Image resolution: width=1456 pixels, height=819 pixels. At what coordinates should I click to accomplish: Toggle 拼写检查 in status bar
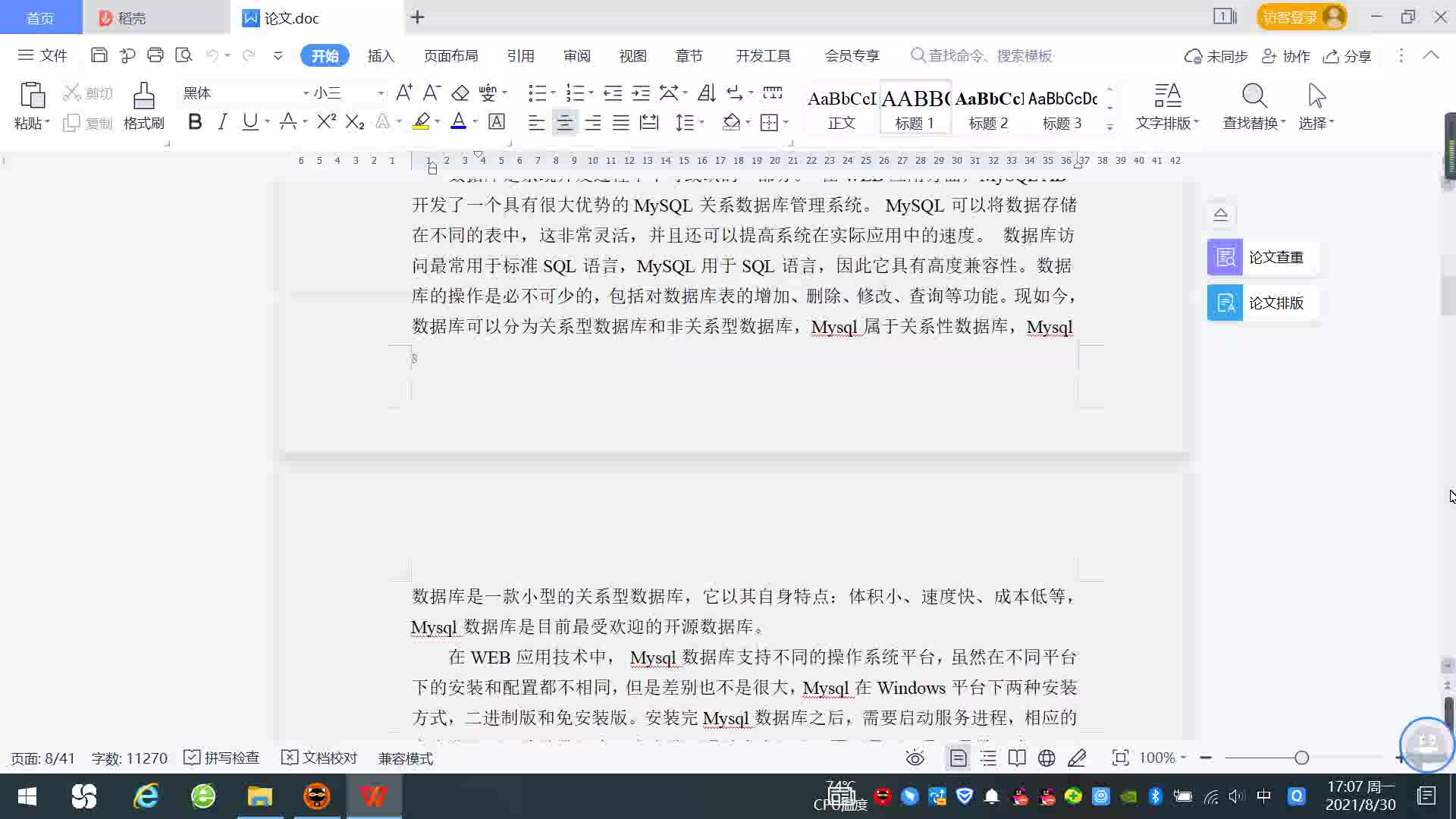(x=221, y=758)
